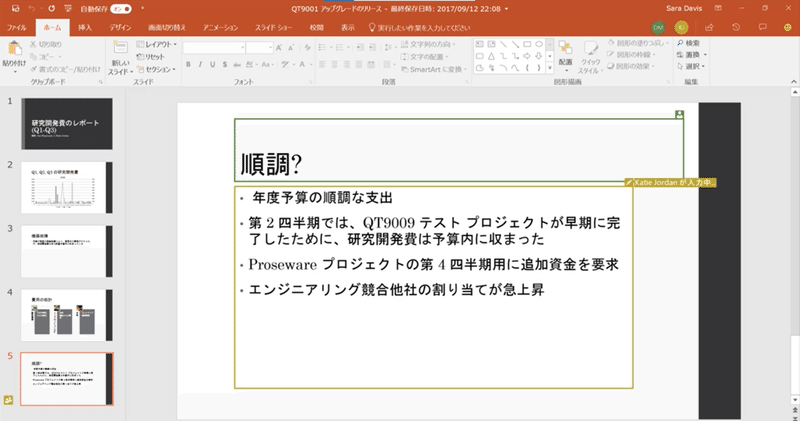The image size is (800, 421).
Task: Open the 校閲 tab
Action: coord(316,28)
